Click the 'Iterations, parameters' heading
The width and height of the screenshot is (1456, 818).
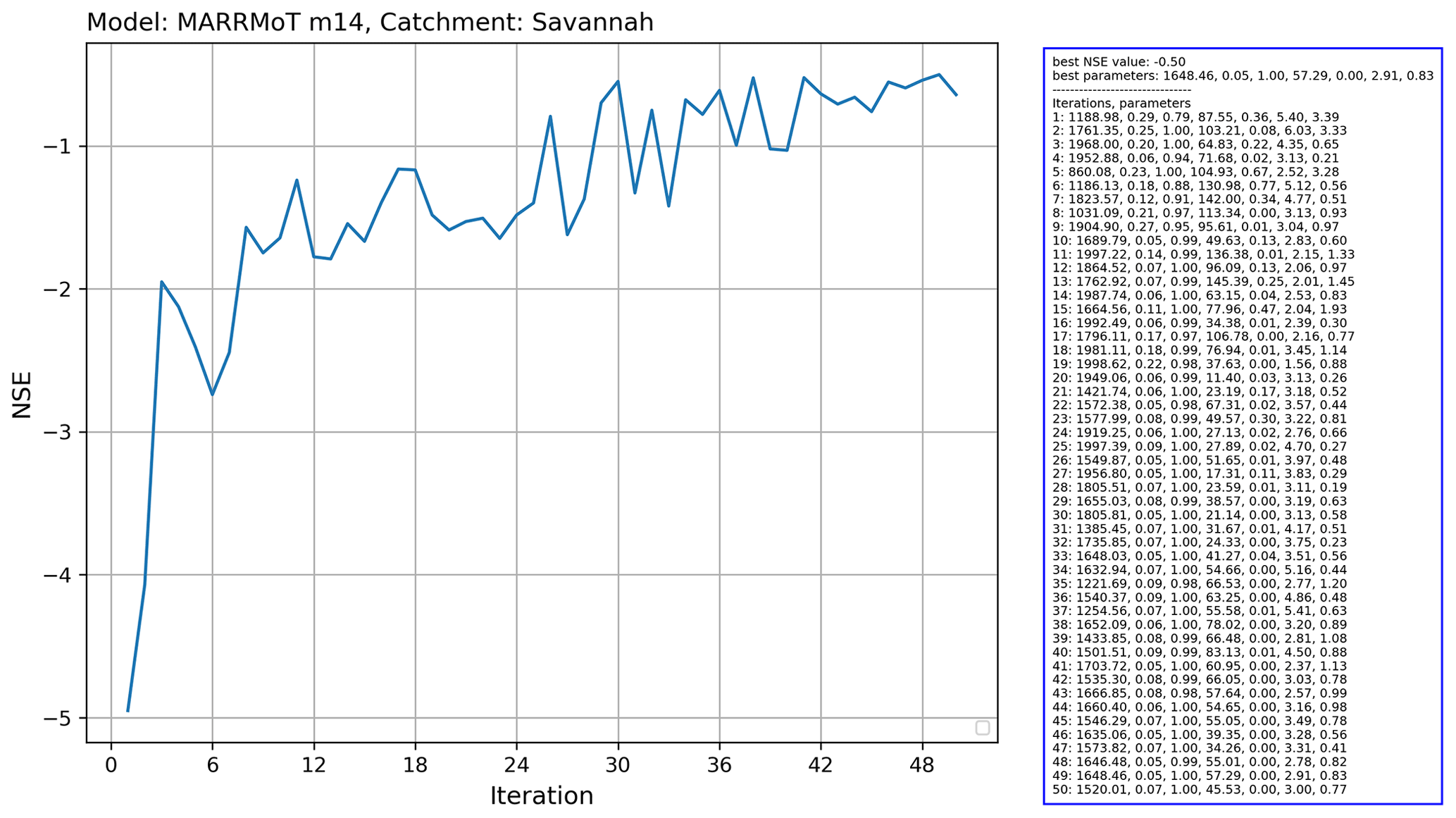click(1121, 103)
